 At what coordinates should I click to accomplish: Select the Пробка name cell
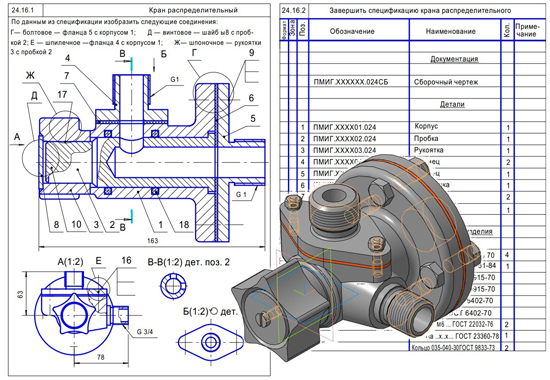point(455,138)
